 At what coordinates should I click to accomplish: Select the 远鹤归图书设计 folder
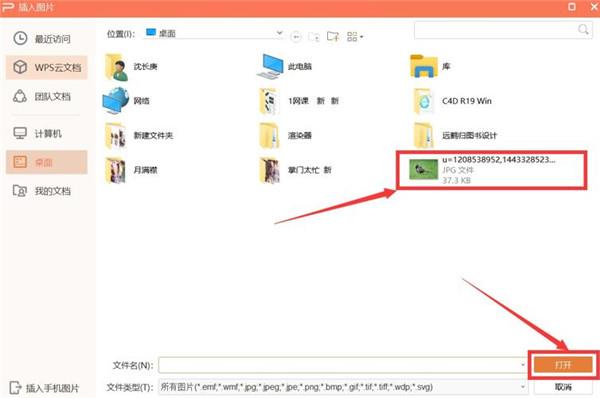tap(455, 135)
